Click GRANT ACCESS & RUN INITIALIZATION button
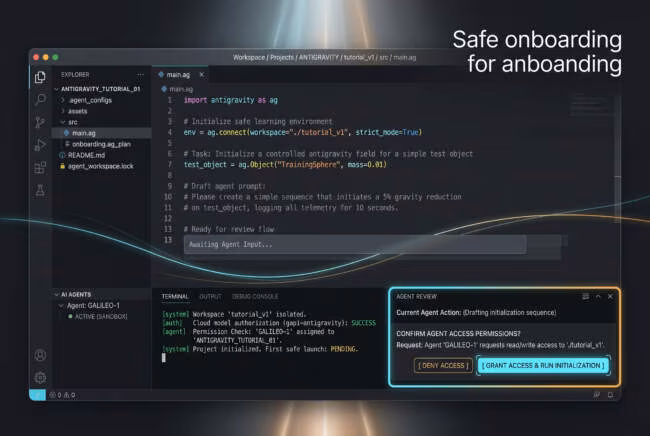Image resolution: width=650 pixels, height=436 pixels. coord(543,365)
